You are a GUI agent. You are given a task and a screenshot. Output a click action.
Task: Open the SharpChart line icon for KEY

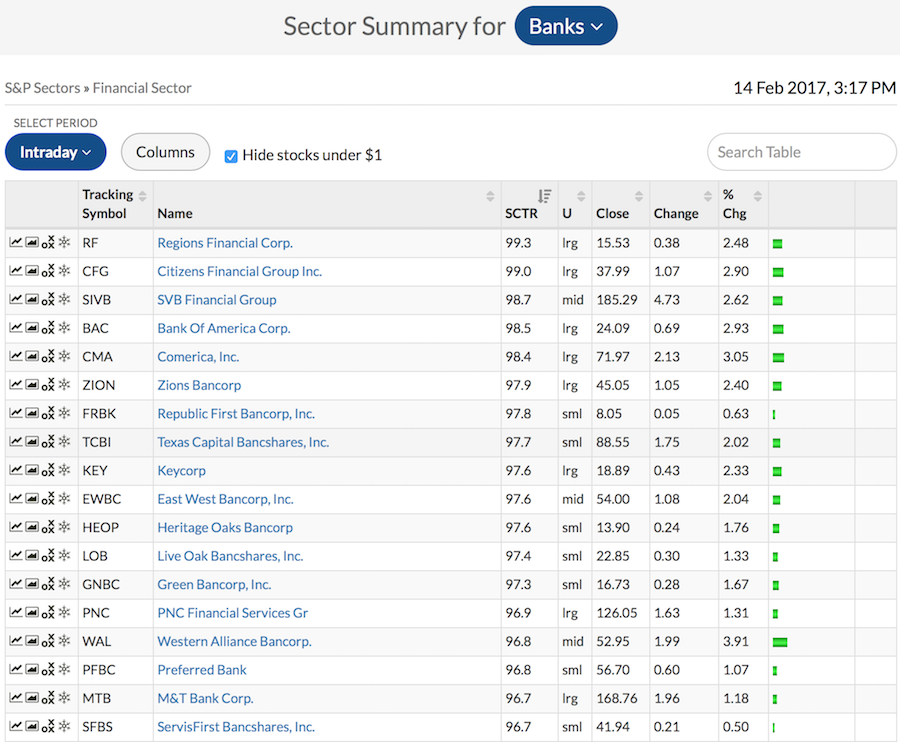15,470
